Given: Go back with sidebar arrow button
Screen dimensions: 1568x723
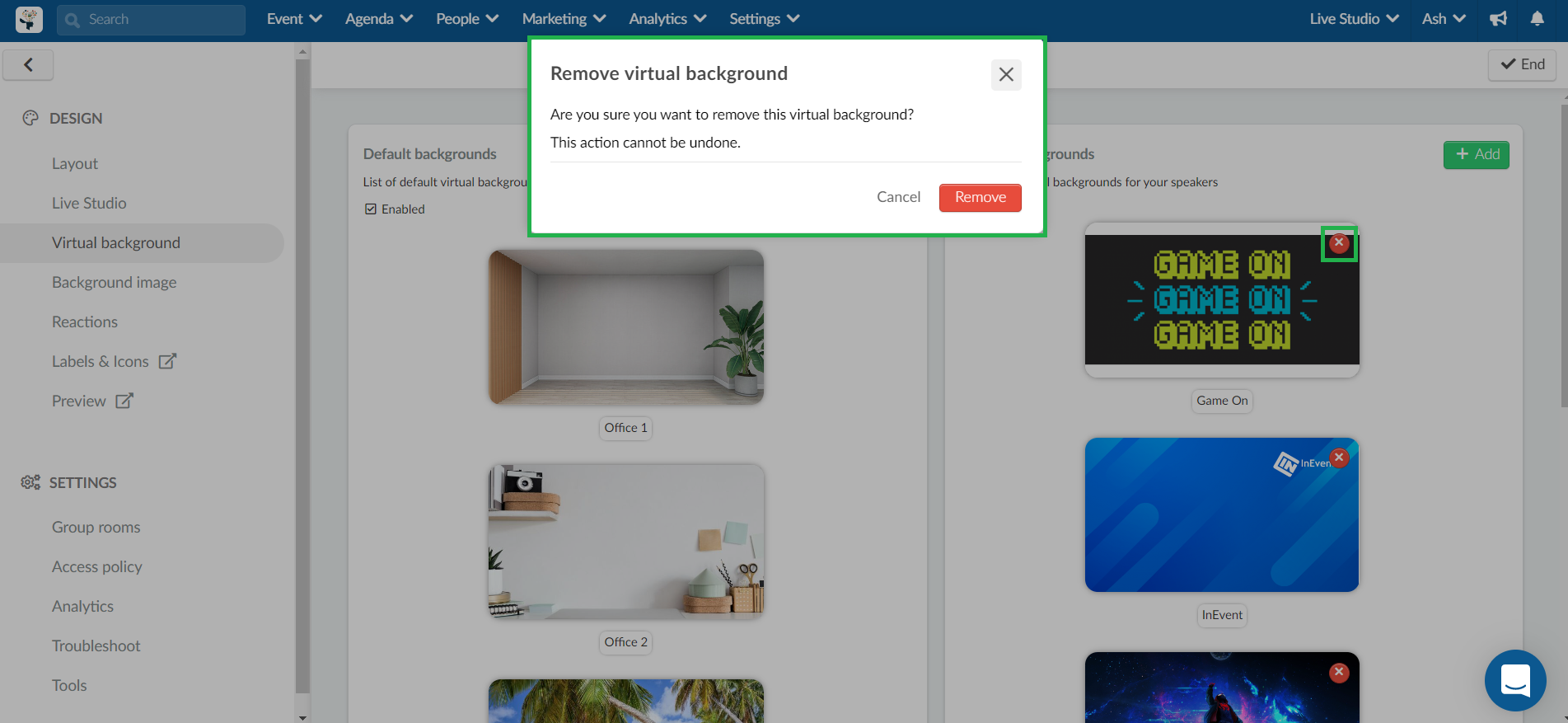Looking at the screenshot, I should point(28,64).
